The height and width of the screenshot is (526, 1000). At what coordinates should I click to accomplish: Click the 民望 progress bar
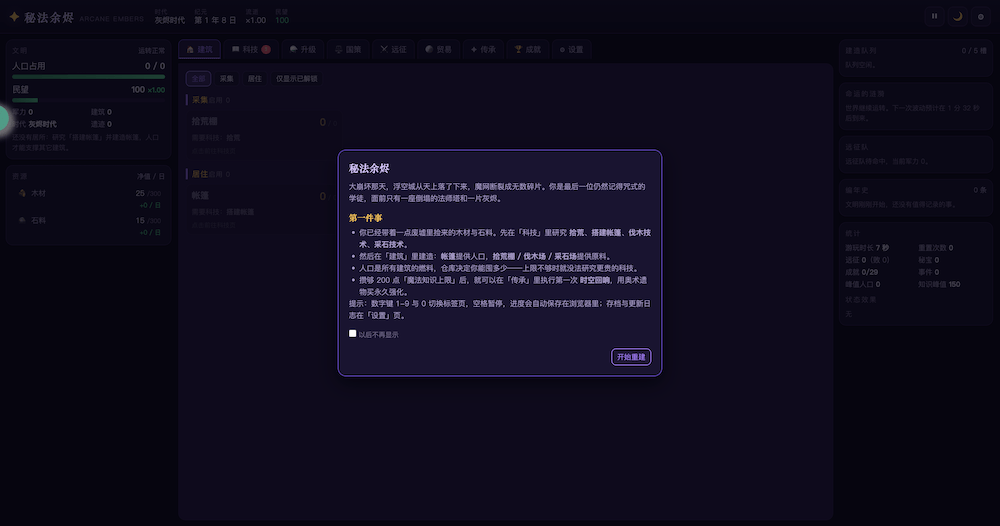point(89,100)
